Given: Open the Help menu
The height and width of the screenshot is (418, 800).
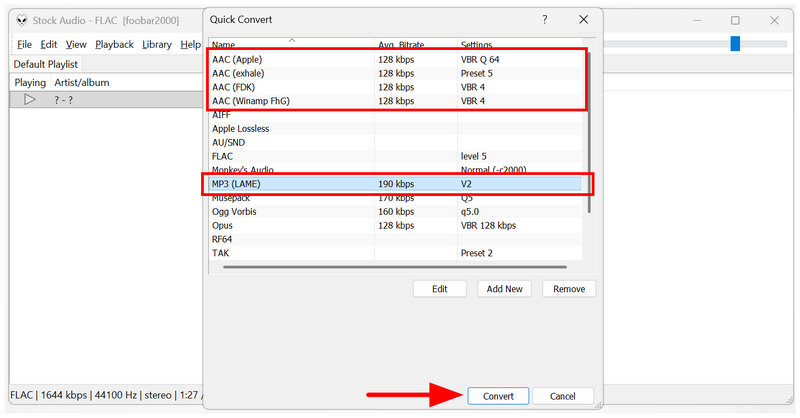Looking at the screenshot, I should coord(190,44).
